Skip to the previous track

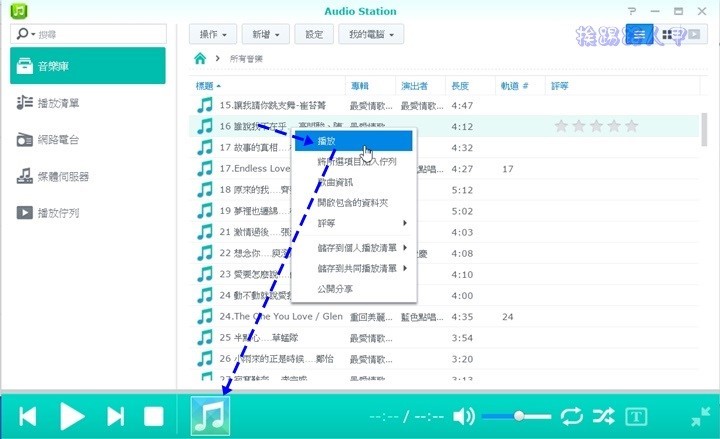tap(28, 416)
